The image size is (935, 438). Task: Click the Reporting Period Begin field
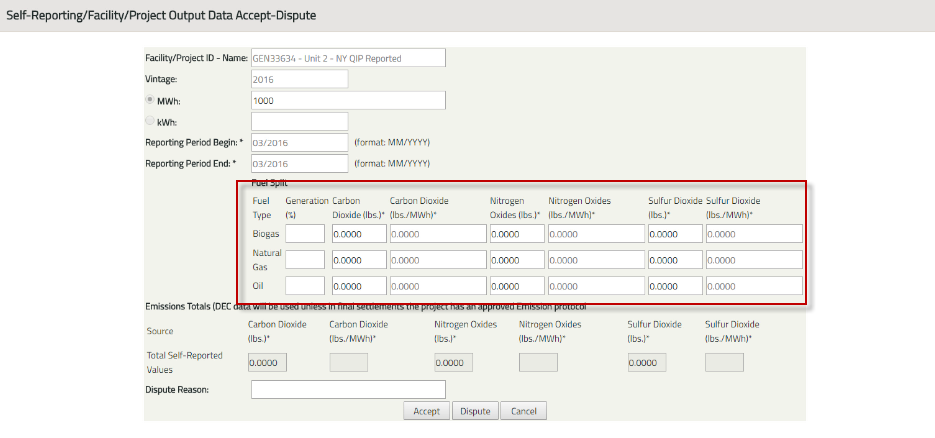click(299, 143)
